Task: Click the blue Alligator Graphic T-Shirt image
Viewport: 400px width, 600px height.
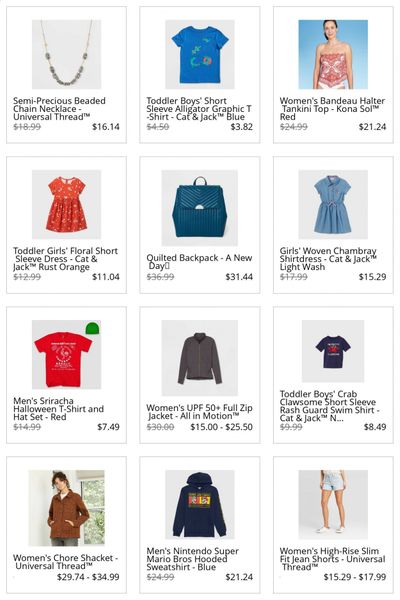Action: 199,54
